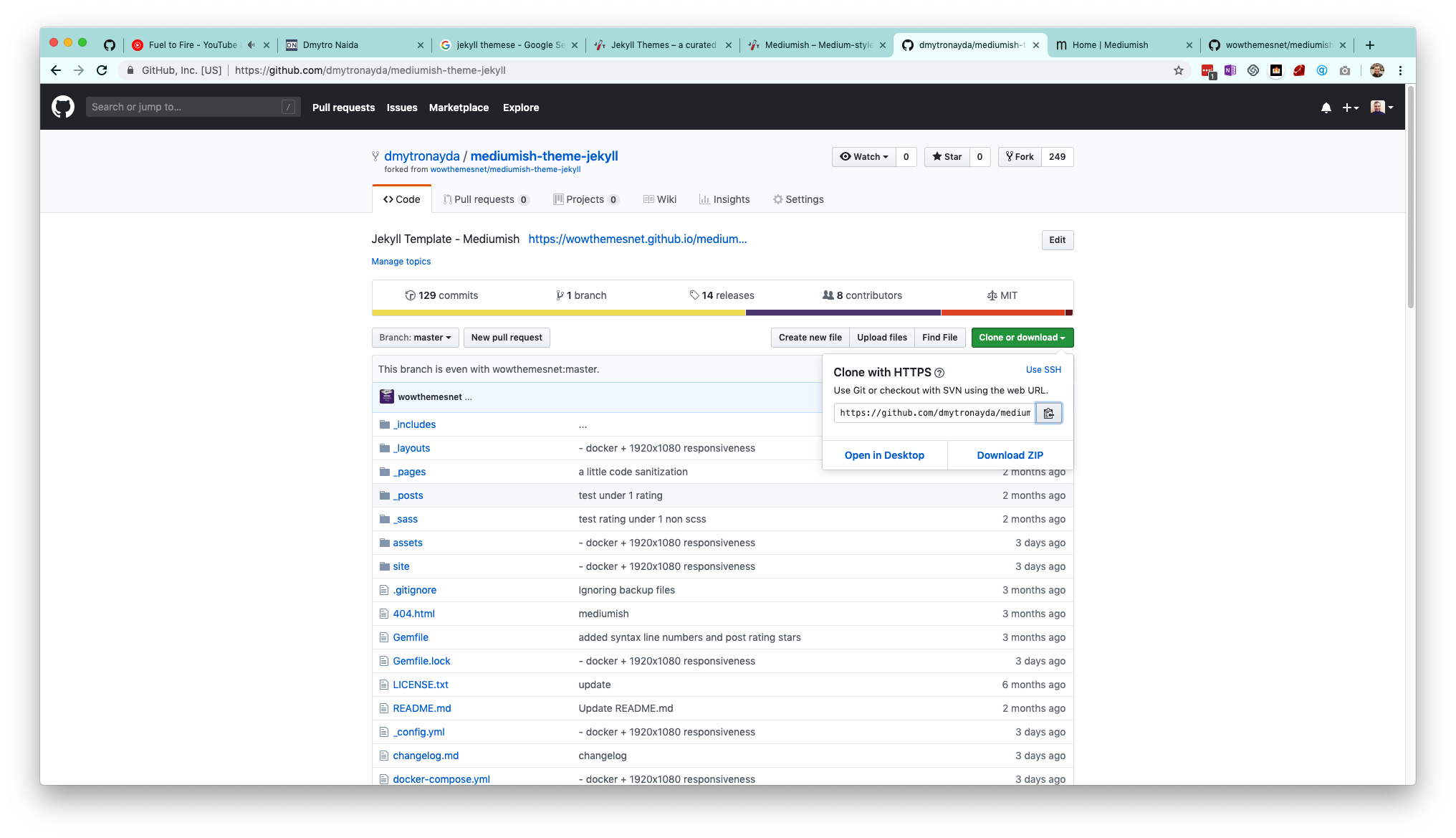Screen dimensions: 1456x838
Task: Click Open in Desktop
Action: [884, 455]
